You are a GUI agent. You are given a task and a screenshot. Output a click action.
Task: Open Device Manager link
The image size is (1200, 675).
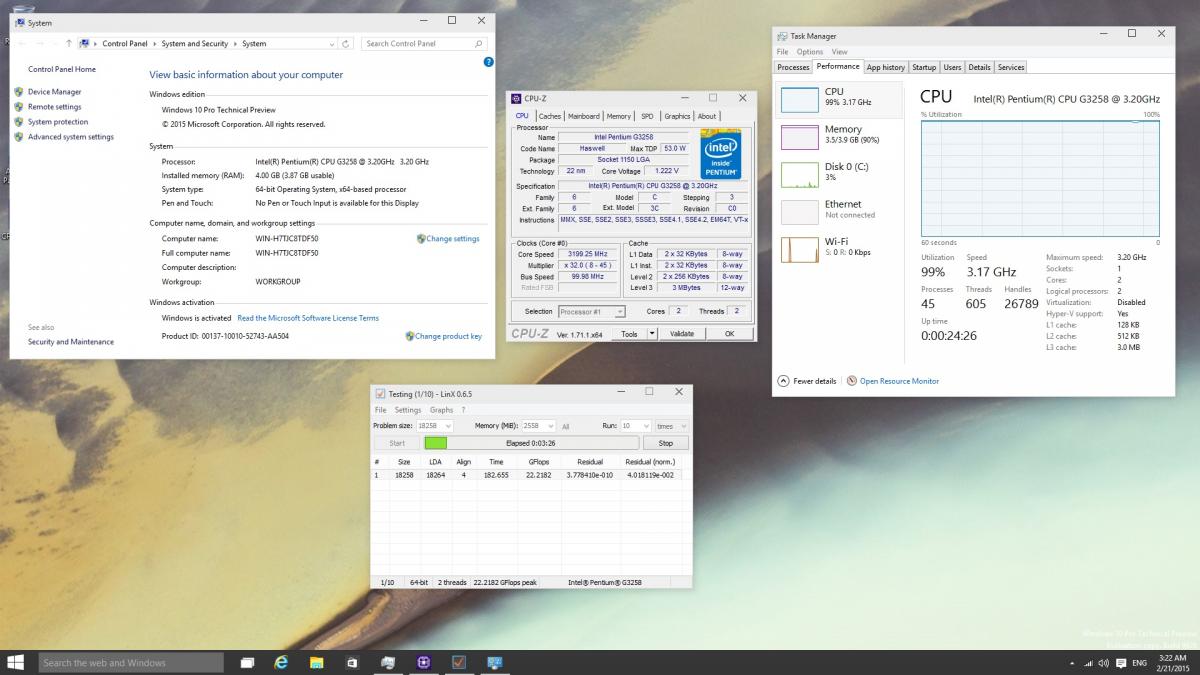point(54,92)
